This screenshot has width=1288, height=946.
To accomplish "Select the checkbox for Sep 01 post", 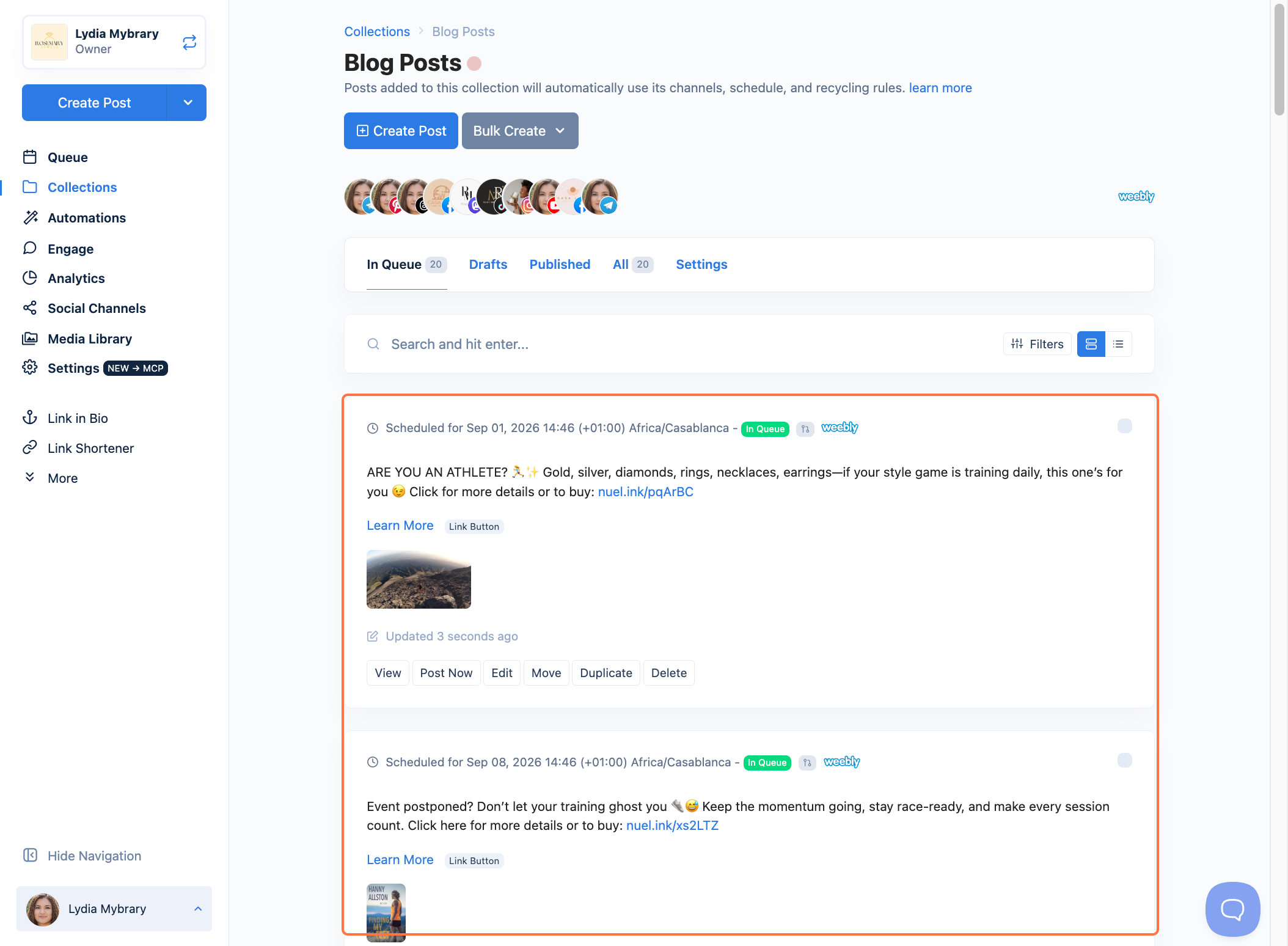I will click(1124, 426).
